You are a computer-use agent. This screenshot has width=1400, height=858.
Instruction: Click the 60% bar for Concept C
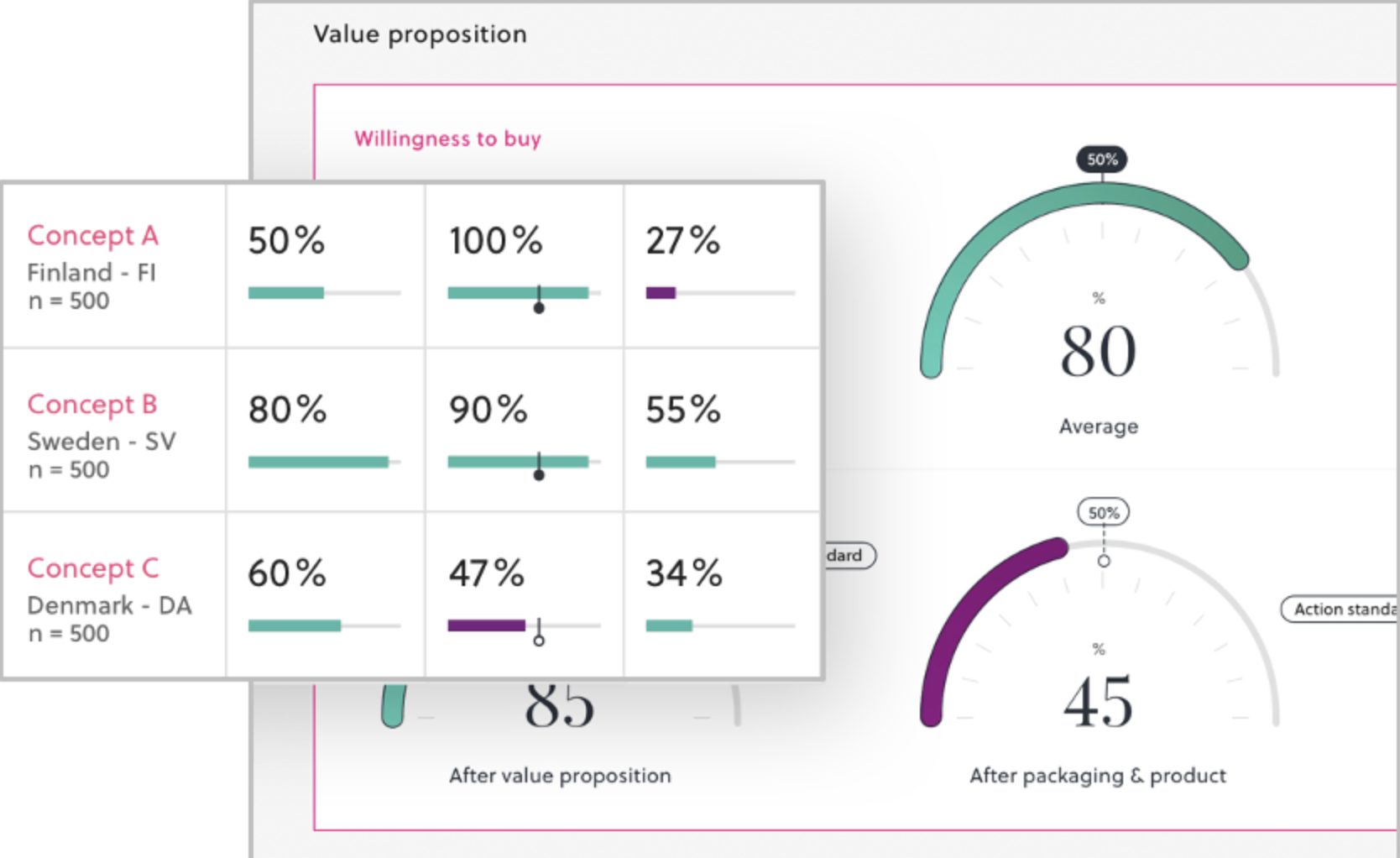[324, 625]
